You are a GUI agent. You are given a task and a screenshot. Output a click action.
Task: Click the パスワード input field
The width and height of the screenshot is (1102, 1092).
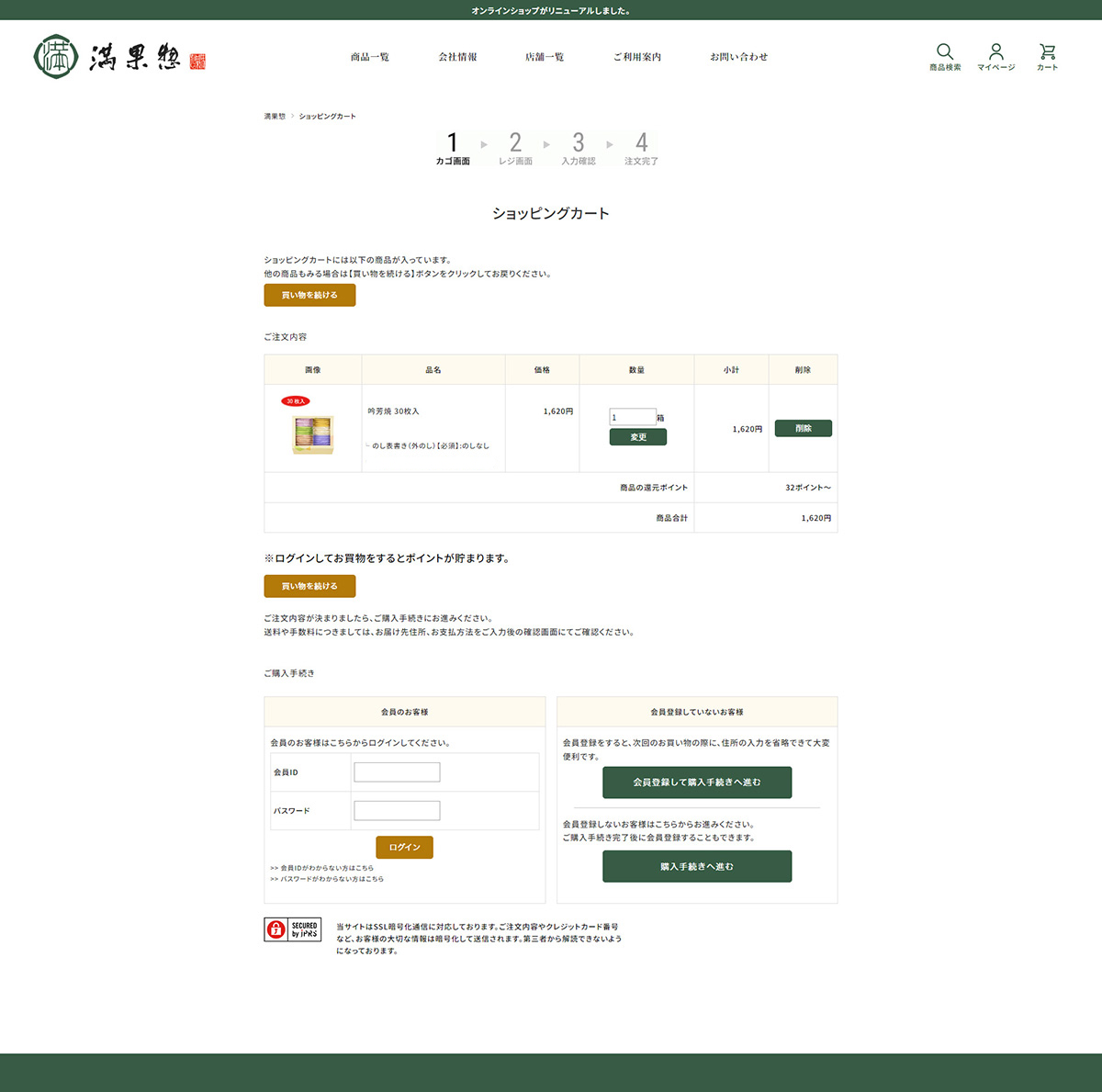(397, 810)
